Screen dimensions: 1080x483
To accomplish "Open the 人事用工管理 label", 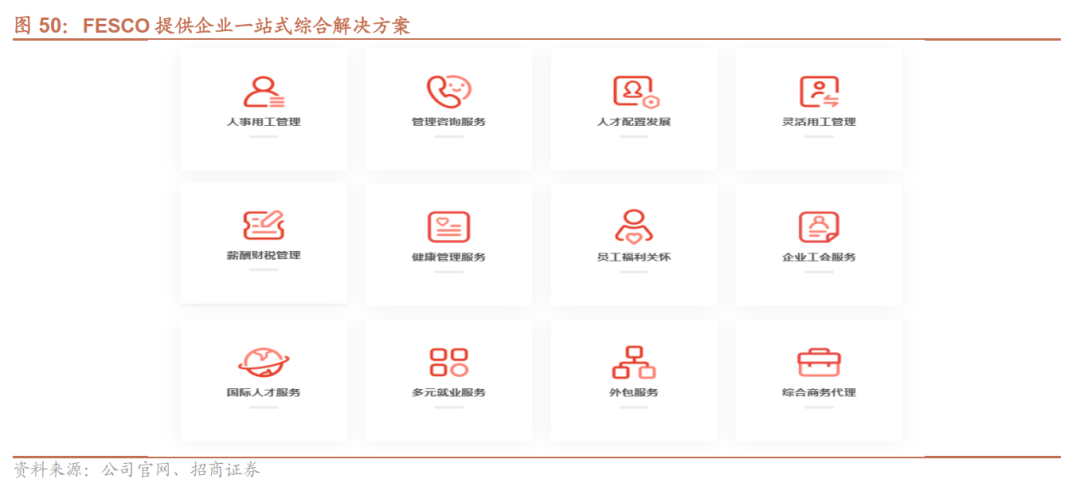I will point(264,122).
